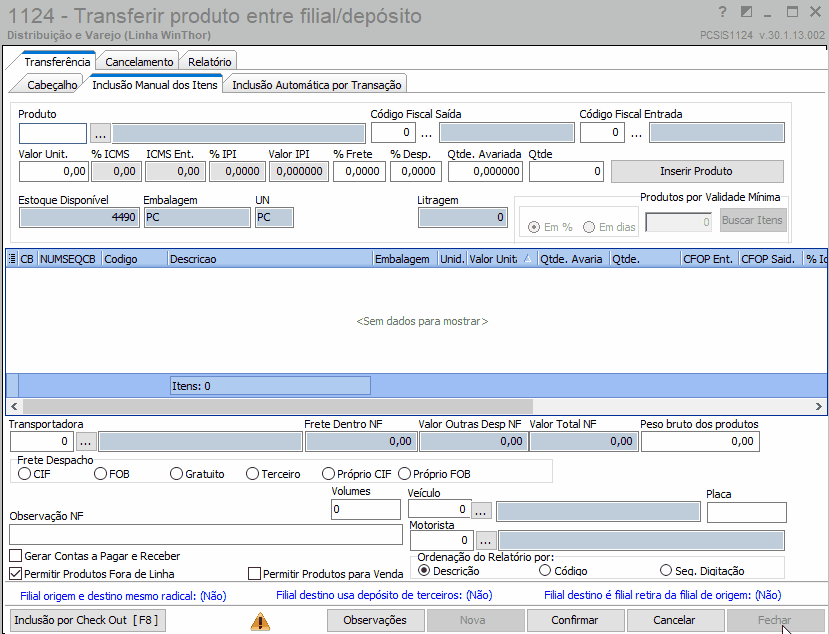Viewport: 829px width, 634px height.
Task: Uncheck Permitir Produtos Fora de Linha
Action: click(x=16, y=574)
